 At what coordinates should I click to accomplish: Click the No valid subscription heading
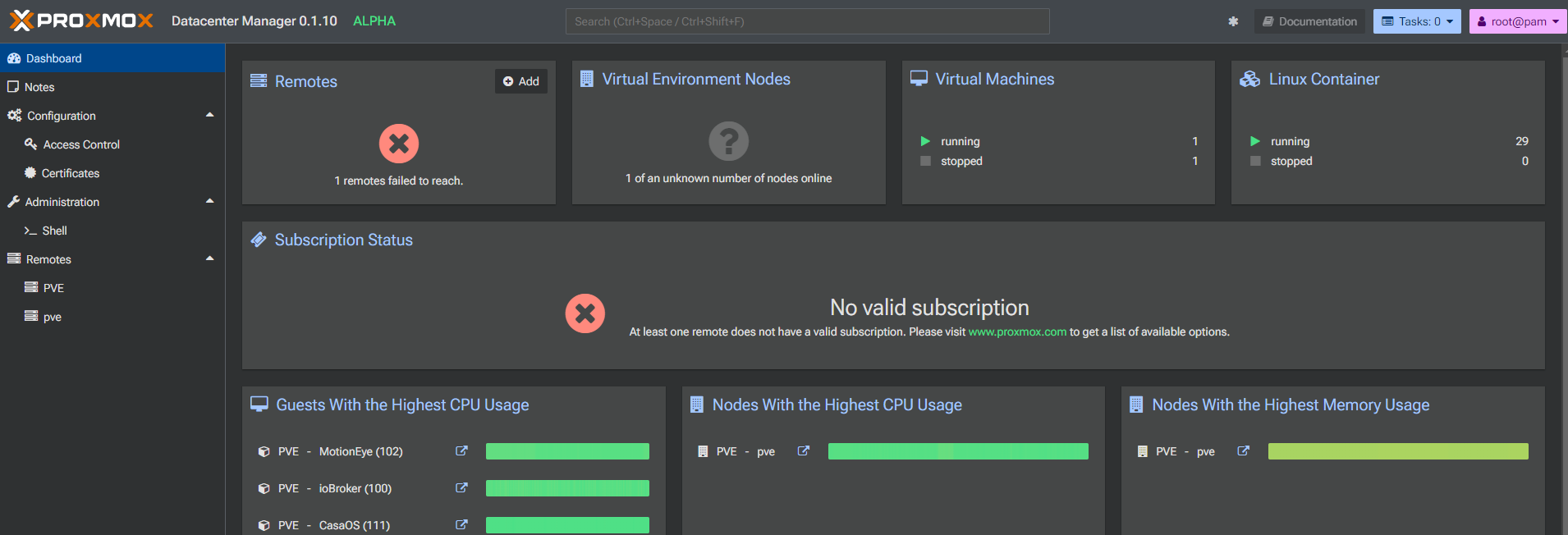[x=929, y=307]
